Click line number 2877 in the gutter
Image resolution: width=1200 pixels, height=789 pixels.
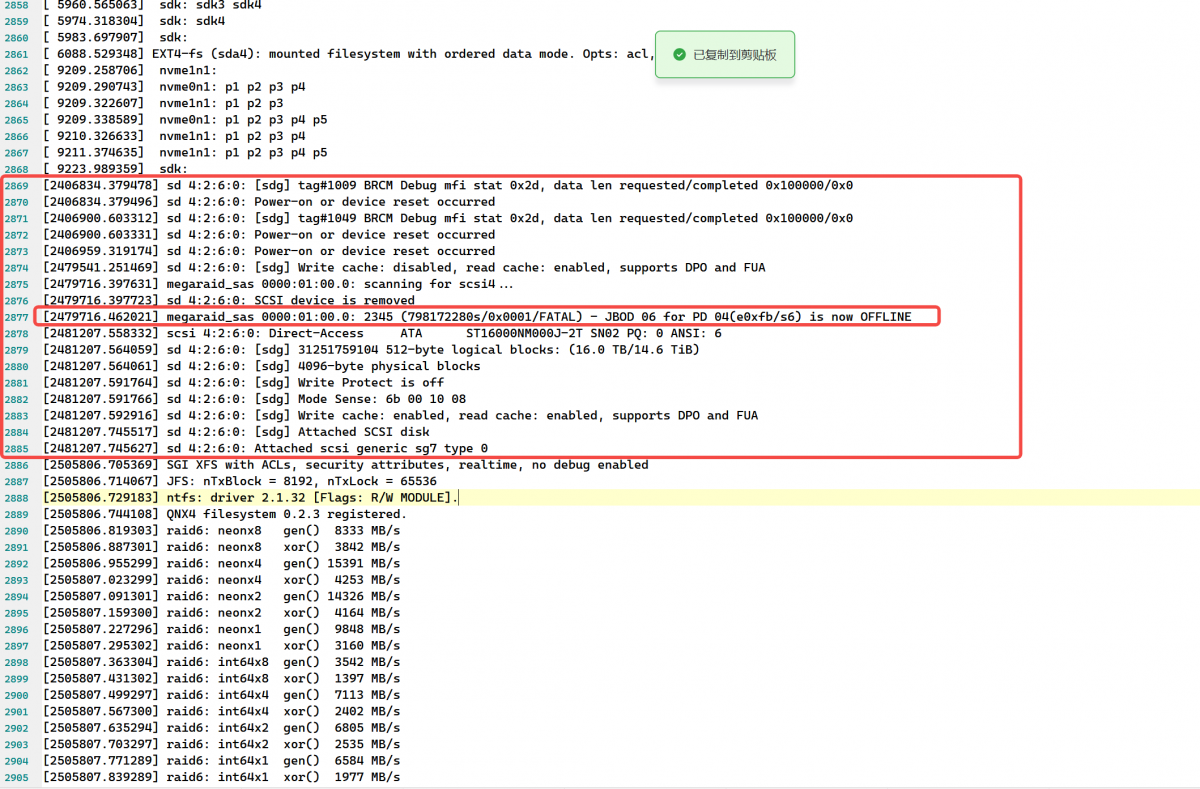16,317
